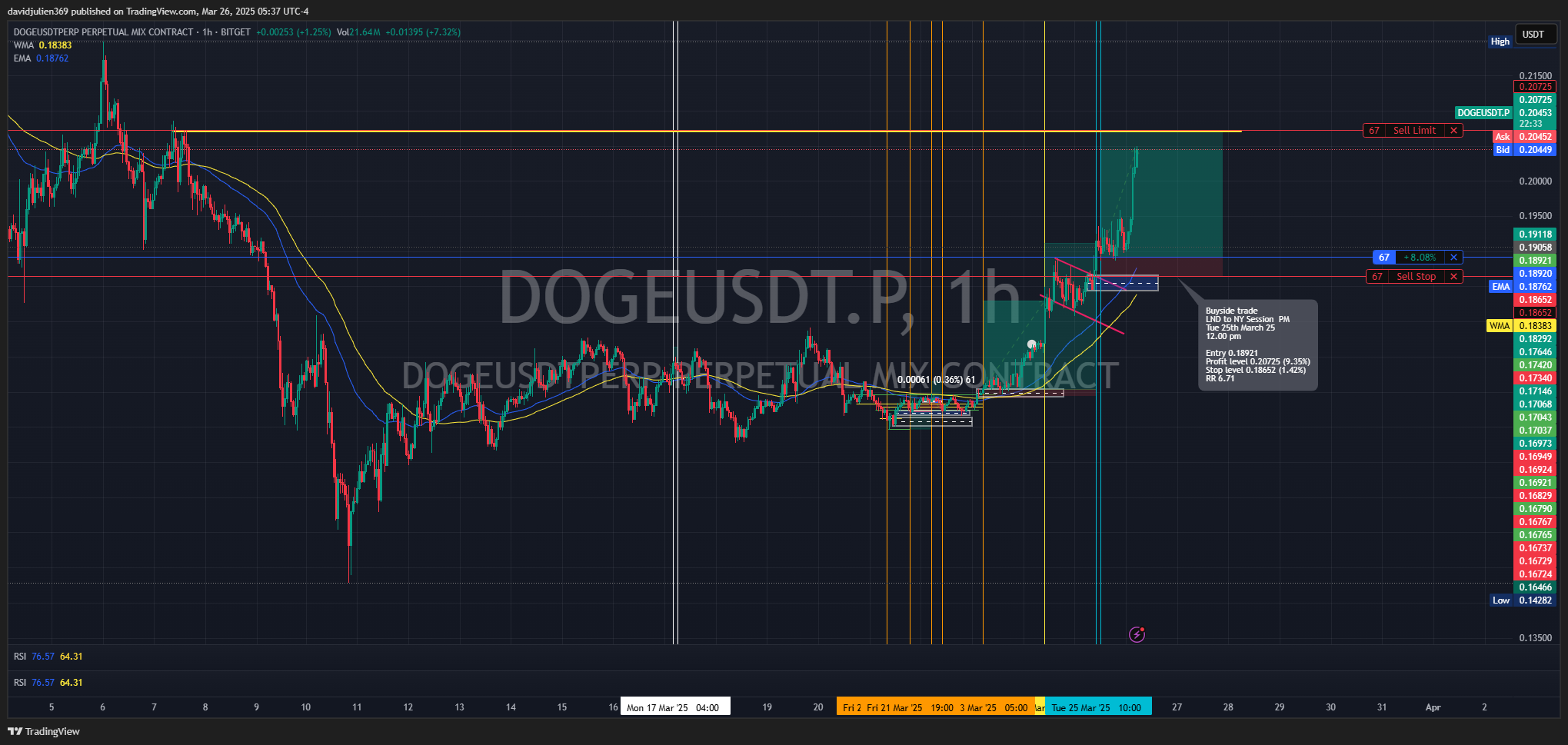Viewport: 1568px width, 745px height.
Task: Click the blue 67 position quantity box
Action: [x=1384, y=258]
